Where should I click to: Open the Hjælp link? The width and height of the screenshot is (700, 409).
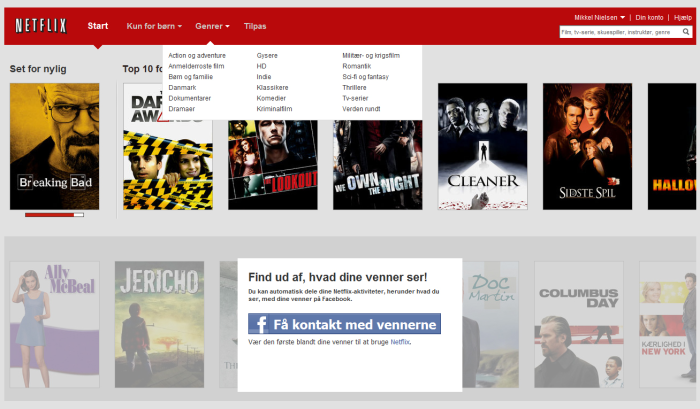[x=683, y=17]
